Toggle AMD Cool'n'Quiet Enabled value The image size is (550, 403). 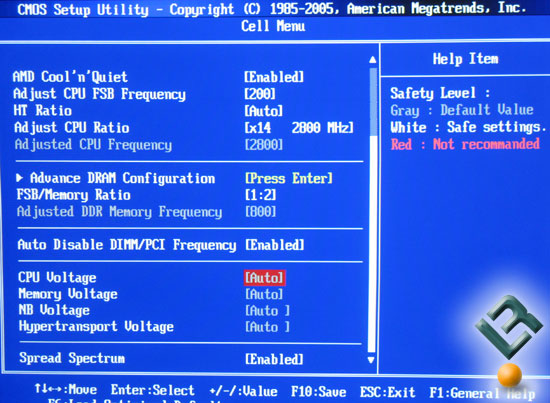click(x=274, y=77)
